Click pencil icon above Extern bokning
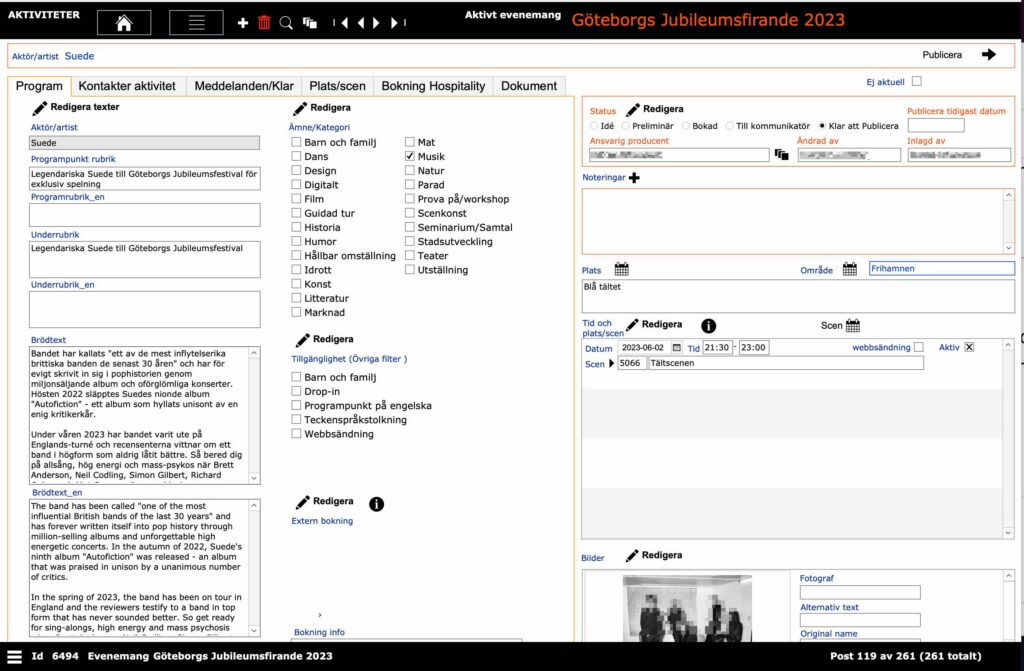Screen dimensions: 1024x671 click(302, 502)
